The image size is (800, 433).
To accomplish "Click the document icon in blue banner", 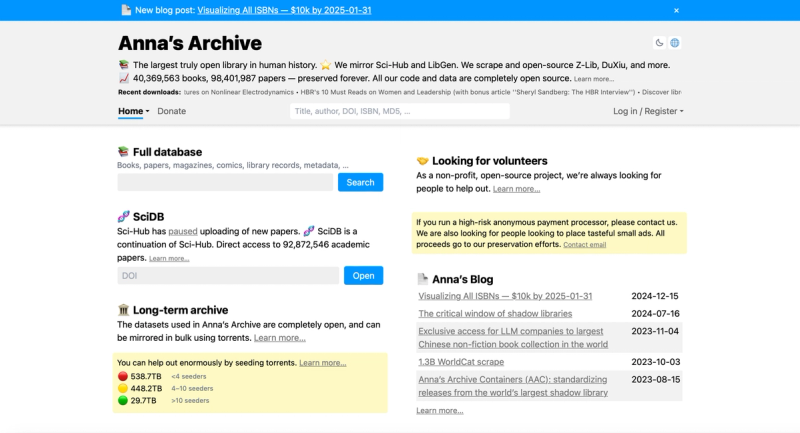I will tap(126, 10).
